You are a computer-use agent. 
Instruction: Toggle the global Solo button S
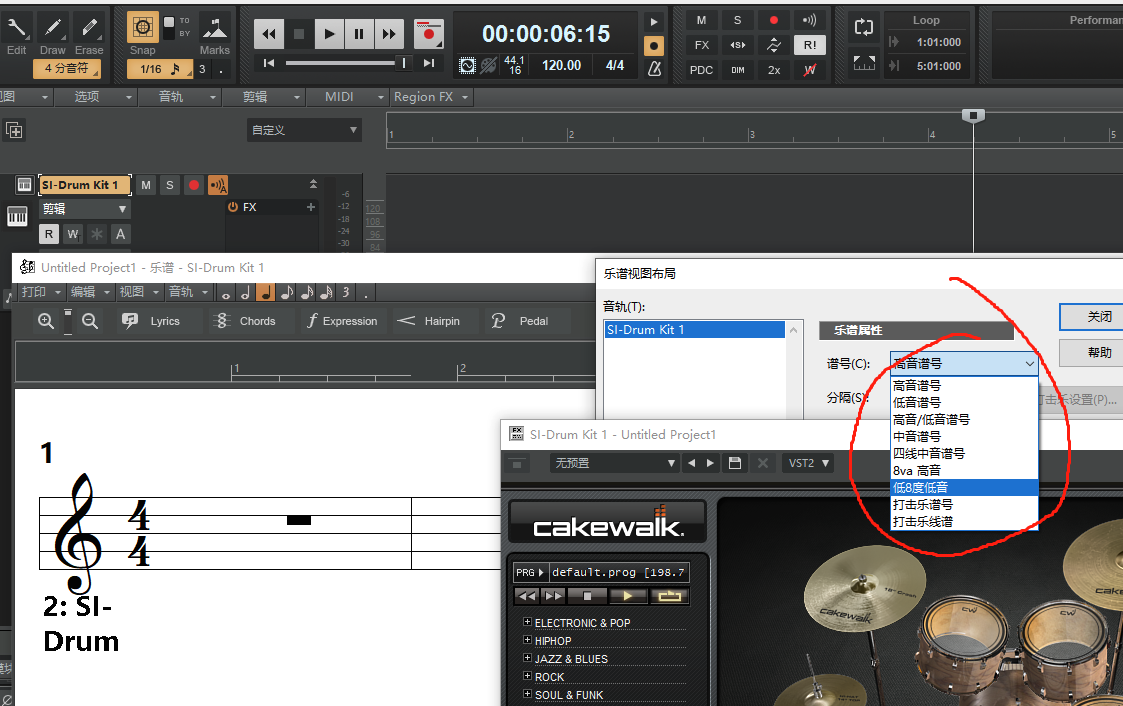tap(738, 20)
